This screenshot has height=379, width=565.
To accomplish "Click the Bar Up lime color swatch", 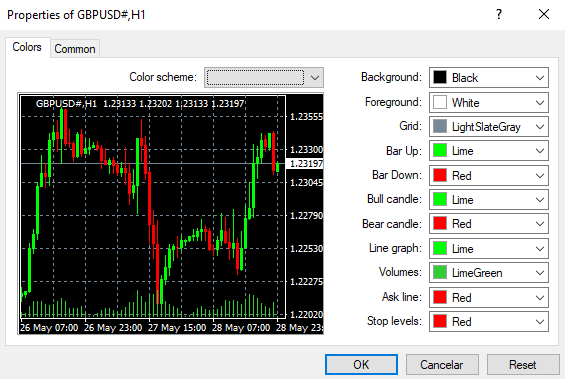I will coord(440,151).
